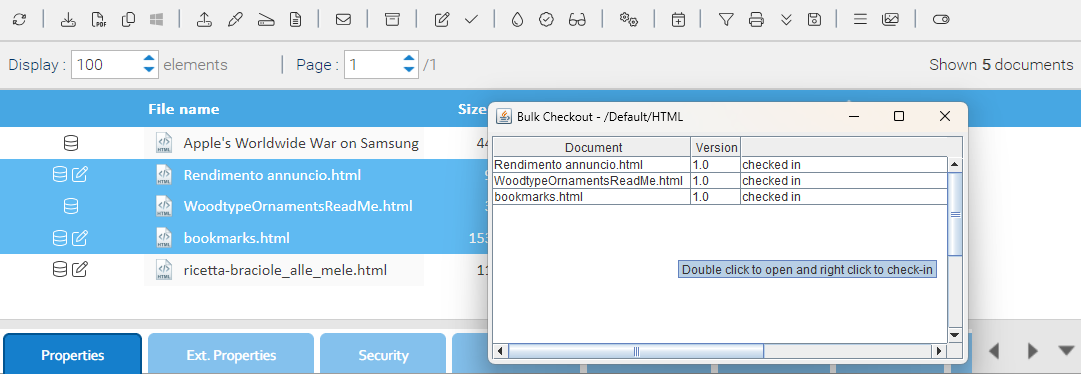Screen dimensions: 1081x374
Task: Click pencil icon beside Rendimento annuncio.html
Action: coord(80,175)
